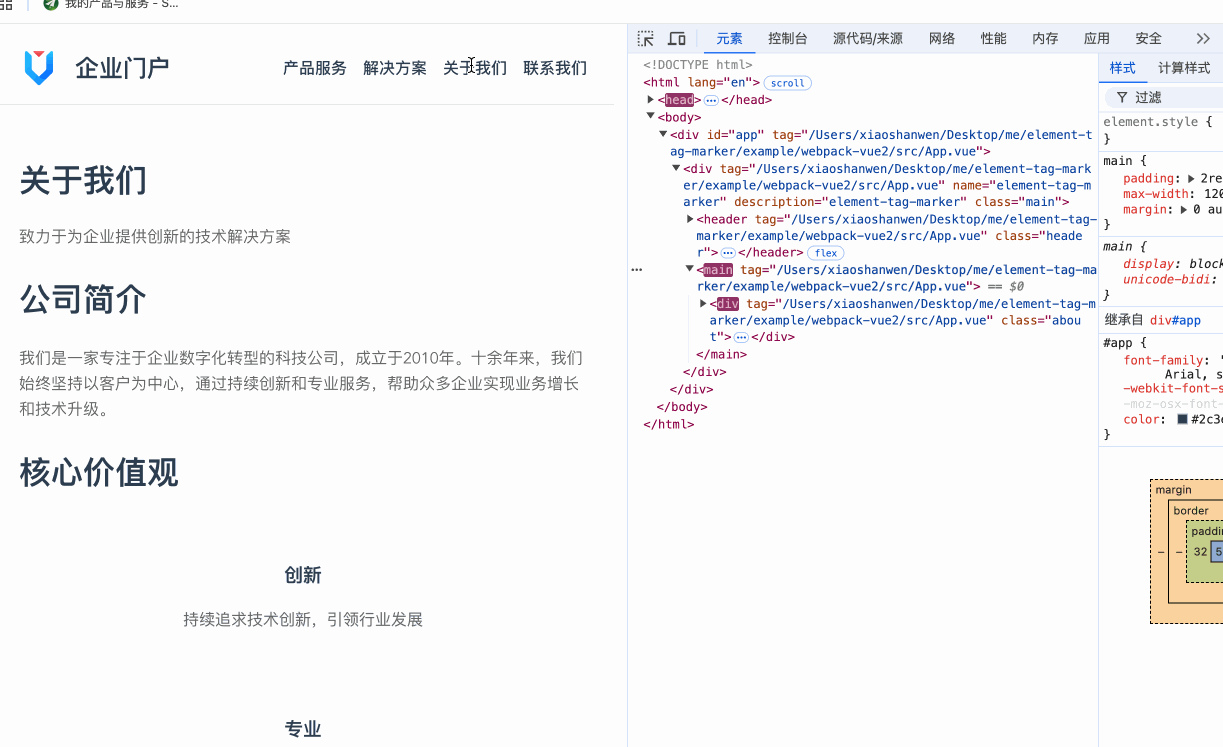Click the div#app inherited link
The image size is (1223, 747).
coord(1173,320)
